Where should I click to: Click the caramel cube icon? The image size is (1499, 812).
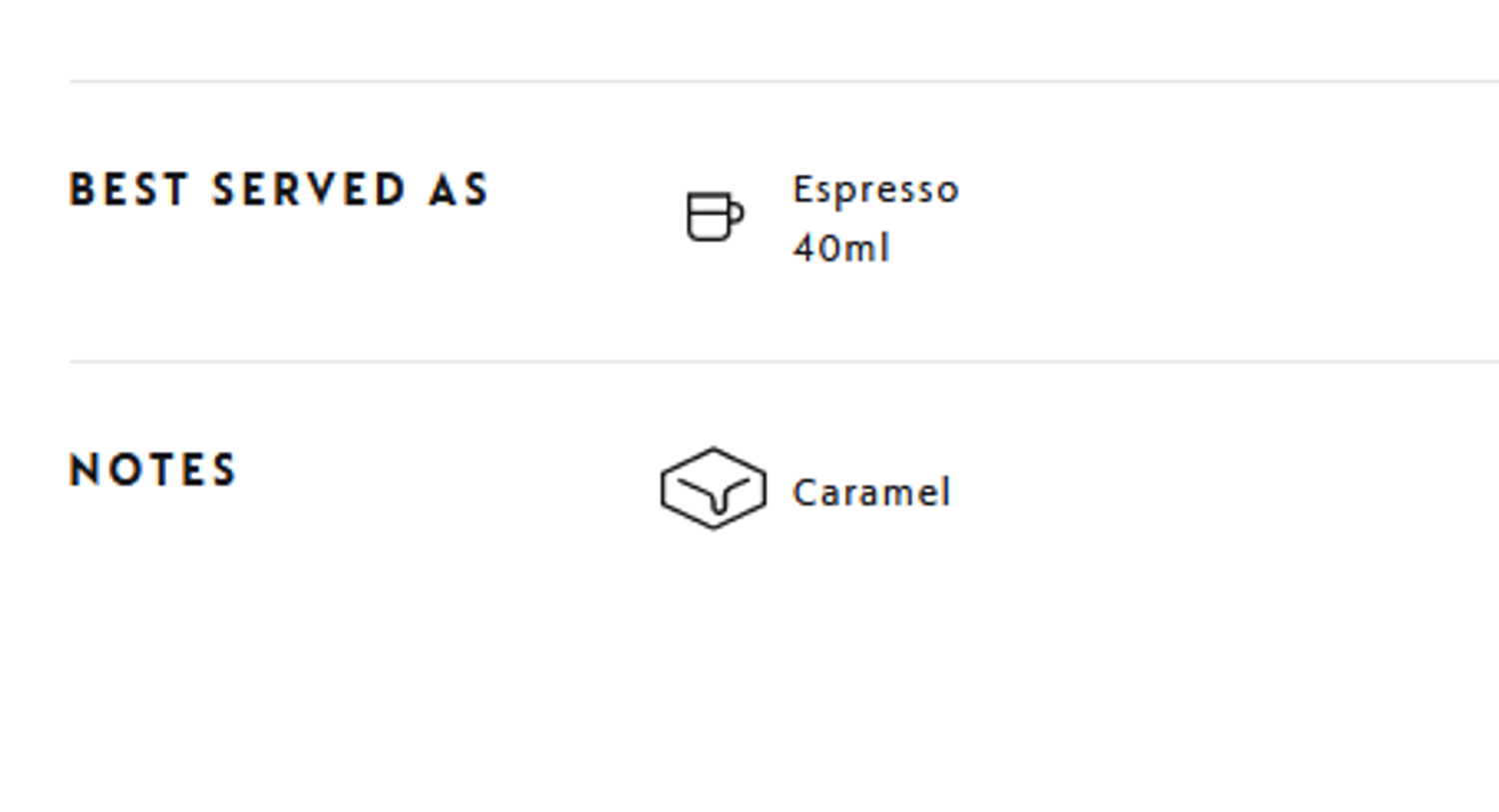713,488
